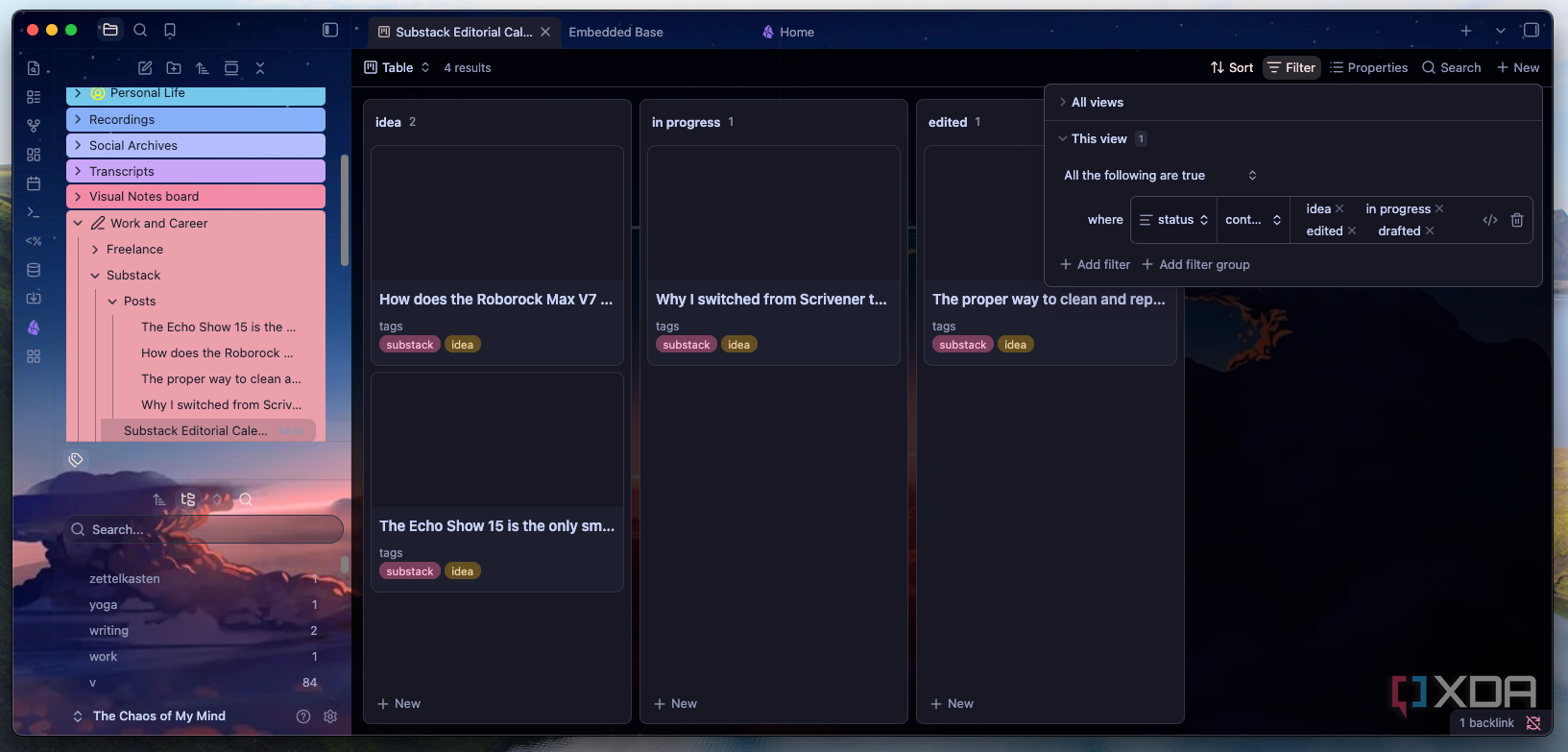Open the tags pane icon

coord(76,460)
